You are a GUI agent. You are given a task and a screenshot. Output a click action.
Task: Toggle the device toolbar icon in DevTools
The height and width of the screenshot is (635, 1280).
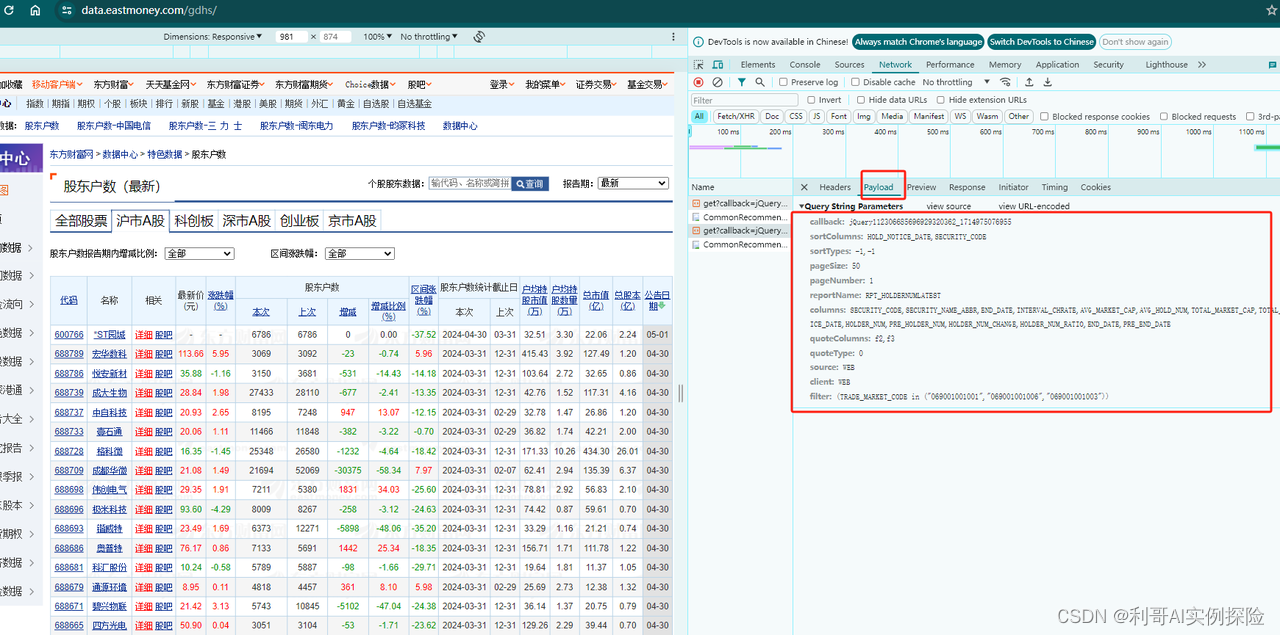click(720, 64)
